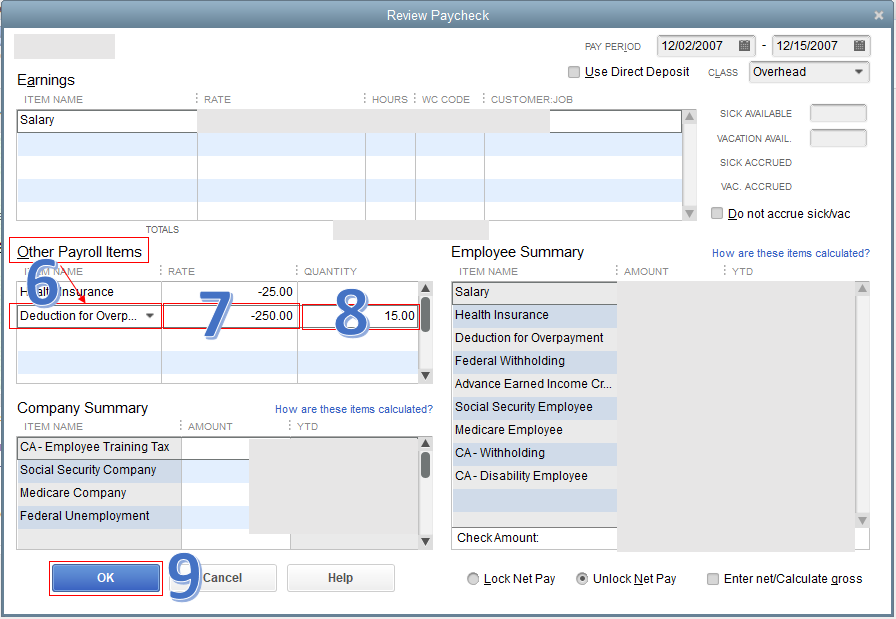This screenshot has width=896, height=619.
Task: Click QUANTITY column header in Other Payroll Items
Action: (330, 271)
